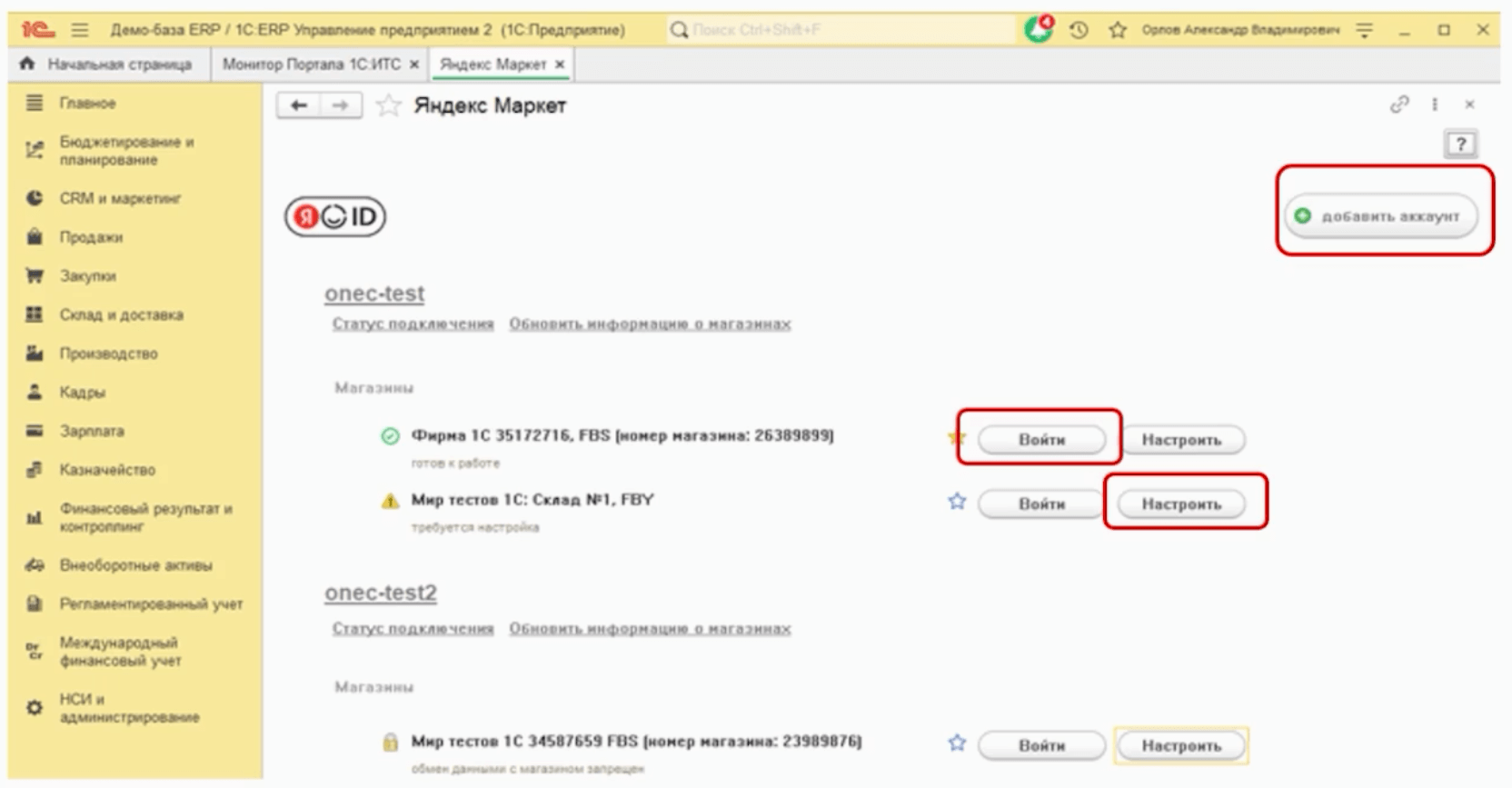Image resolution: width=1512 pixels, height=788 pixels.
Task: Open Статус подключения under onec-test
Action: click(413, 324)
